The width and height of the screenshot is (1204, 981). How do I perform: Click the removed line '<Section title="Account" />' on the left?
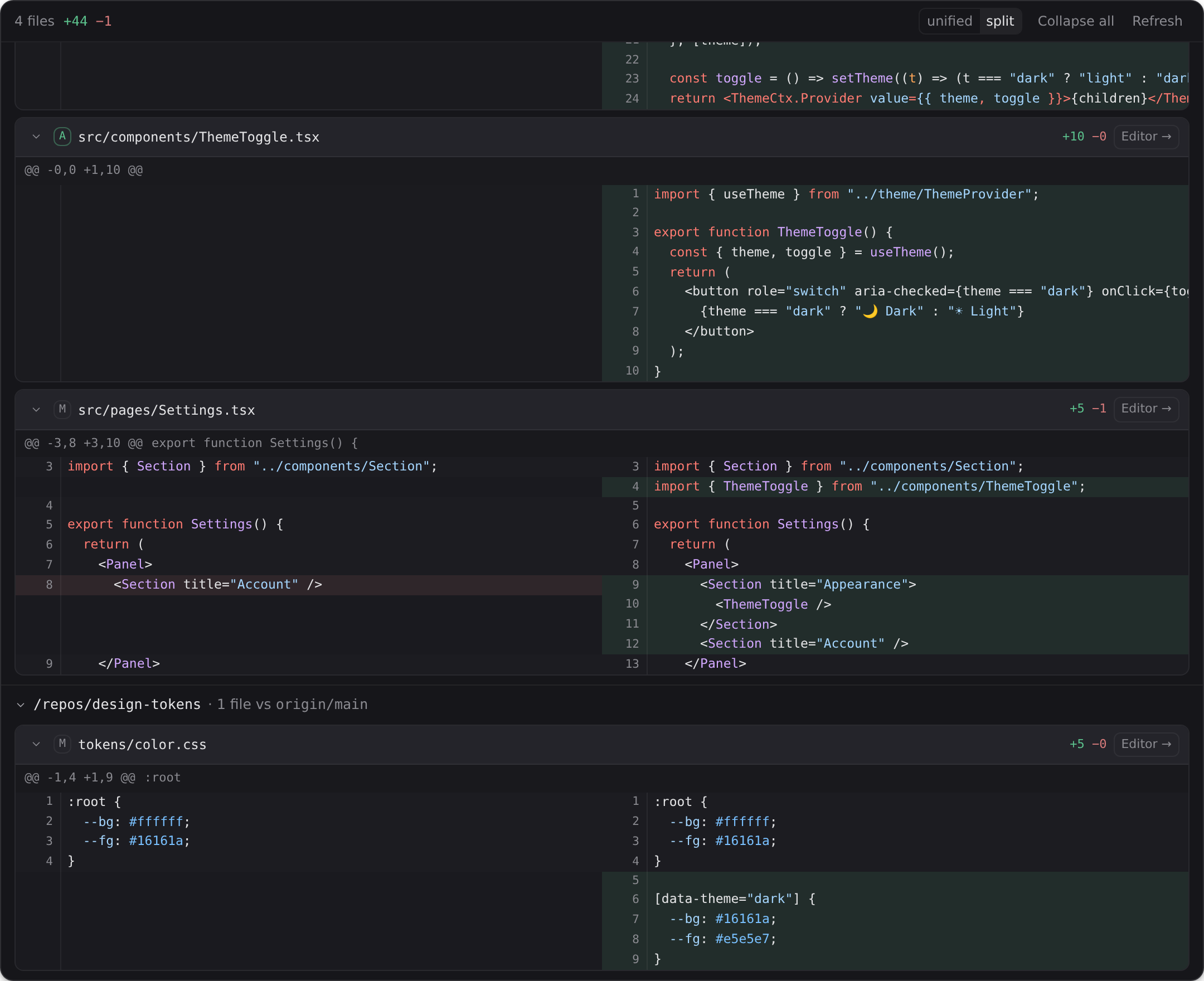308,585
